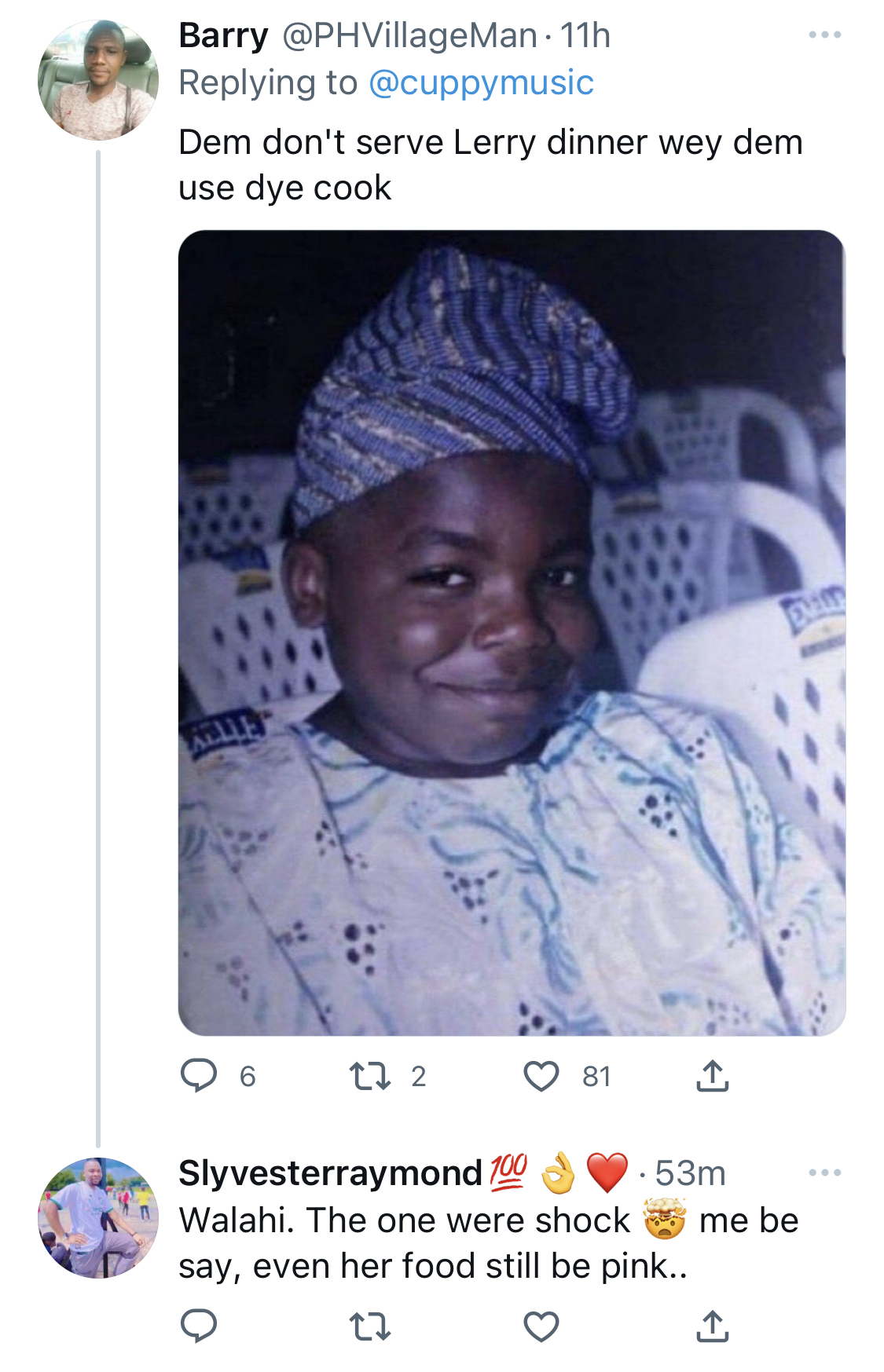Screen dimensions: 884x1372
Task: Open more options on Slyvesterraymond's tweet
Action: tap(825, 1173)
